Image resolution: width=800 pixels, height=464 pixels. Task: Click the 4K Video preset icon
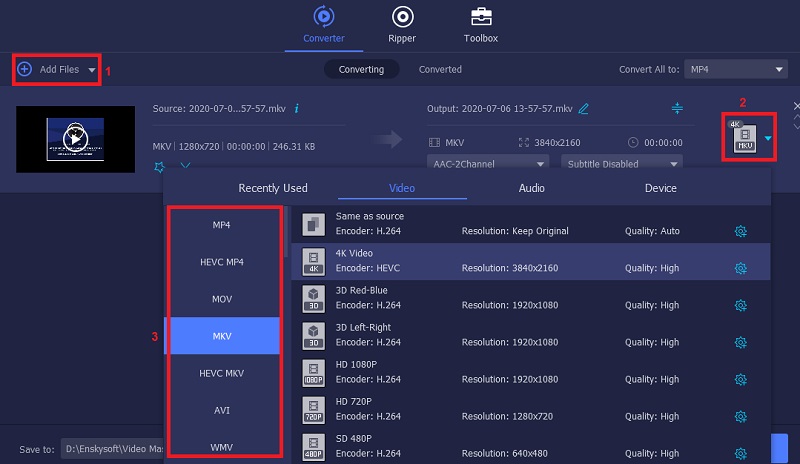coord(313,261)
